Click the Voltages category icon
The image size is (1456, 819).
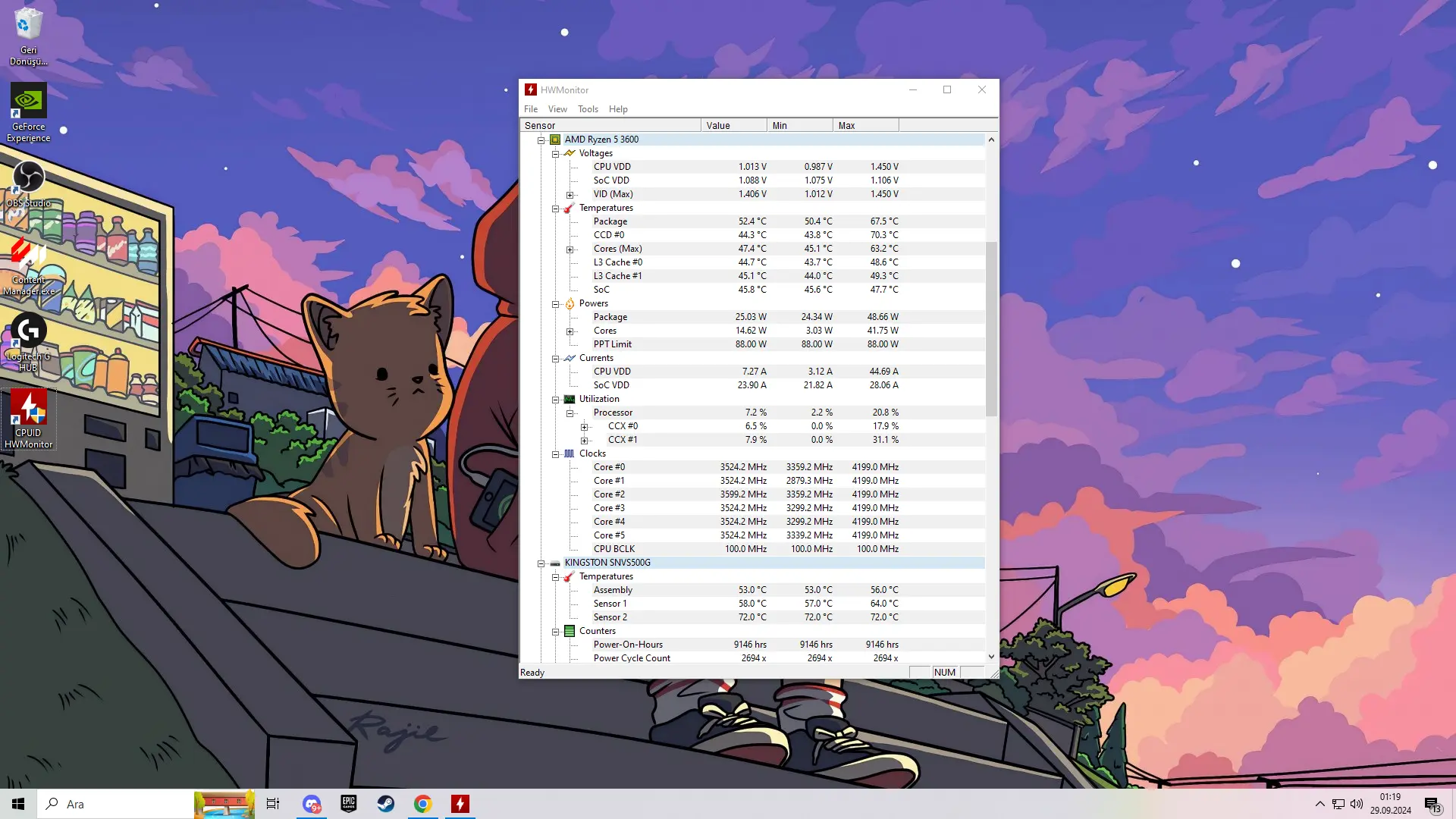(570, 153)
